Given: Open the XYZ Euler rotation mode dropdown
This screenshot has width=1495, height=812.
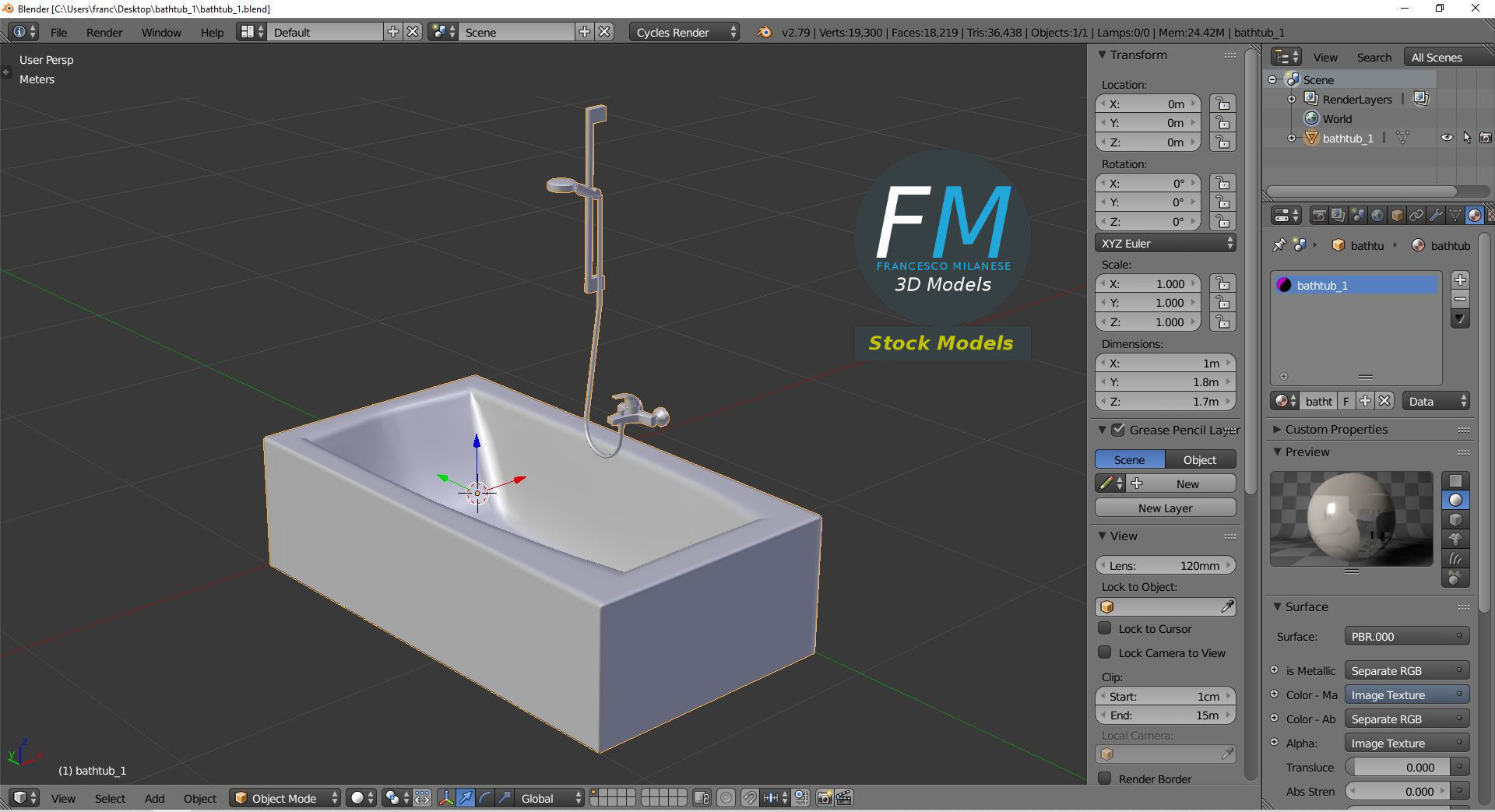Looking at the screenshot, I should [x=1166, y=243].
